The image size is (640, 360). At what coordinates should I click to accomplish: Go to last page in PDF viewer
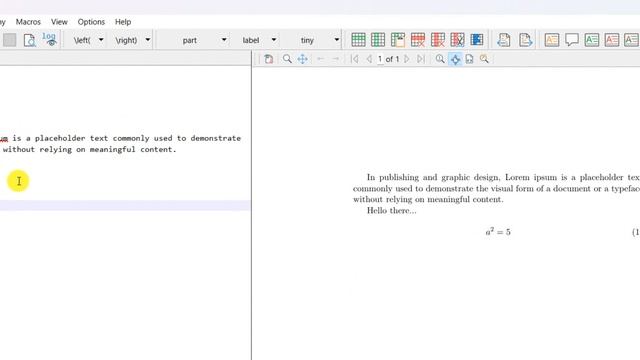tap(421, 59)
